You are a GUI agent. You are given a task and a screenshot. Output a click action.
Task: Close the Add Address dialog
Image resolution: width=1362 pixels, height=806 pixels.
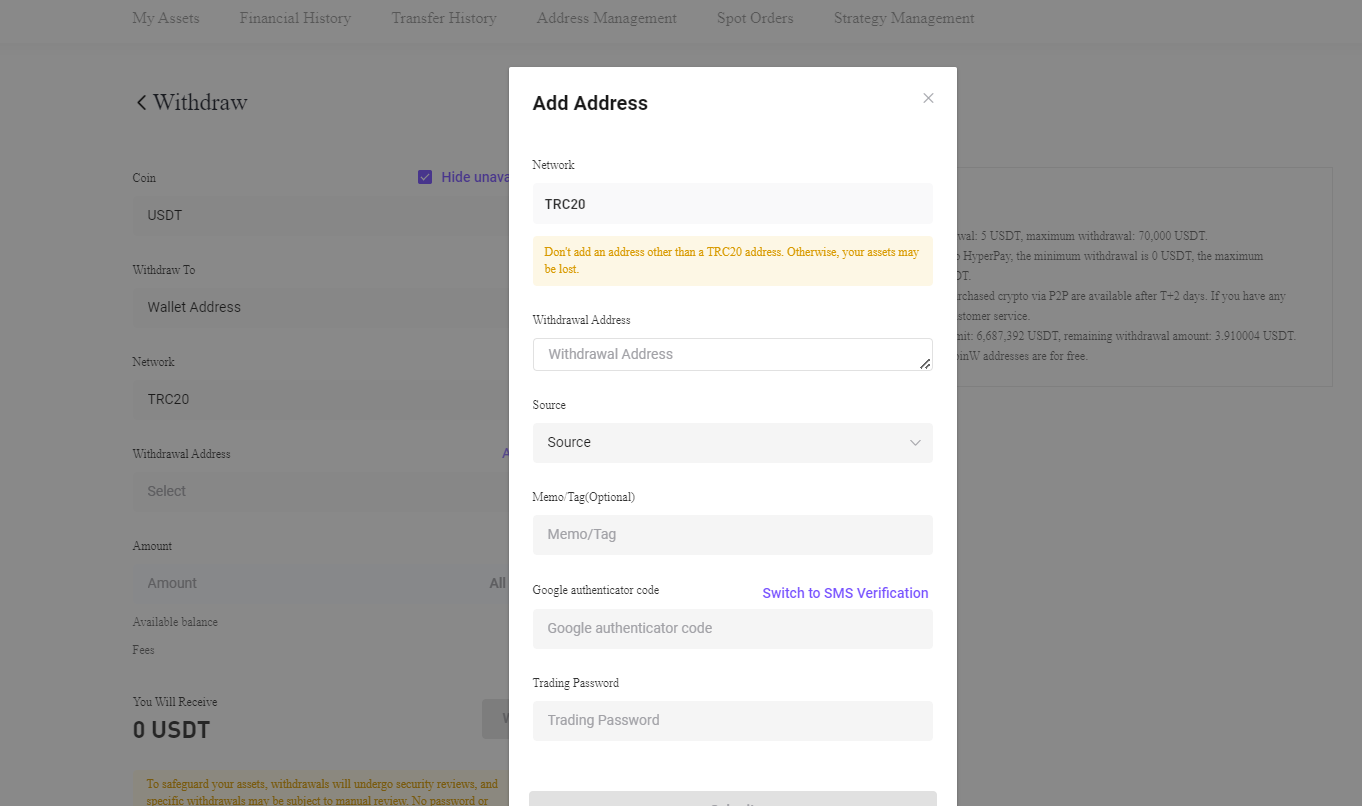coord(928,97)
